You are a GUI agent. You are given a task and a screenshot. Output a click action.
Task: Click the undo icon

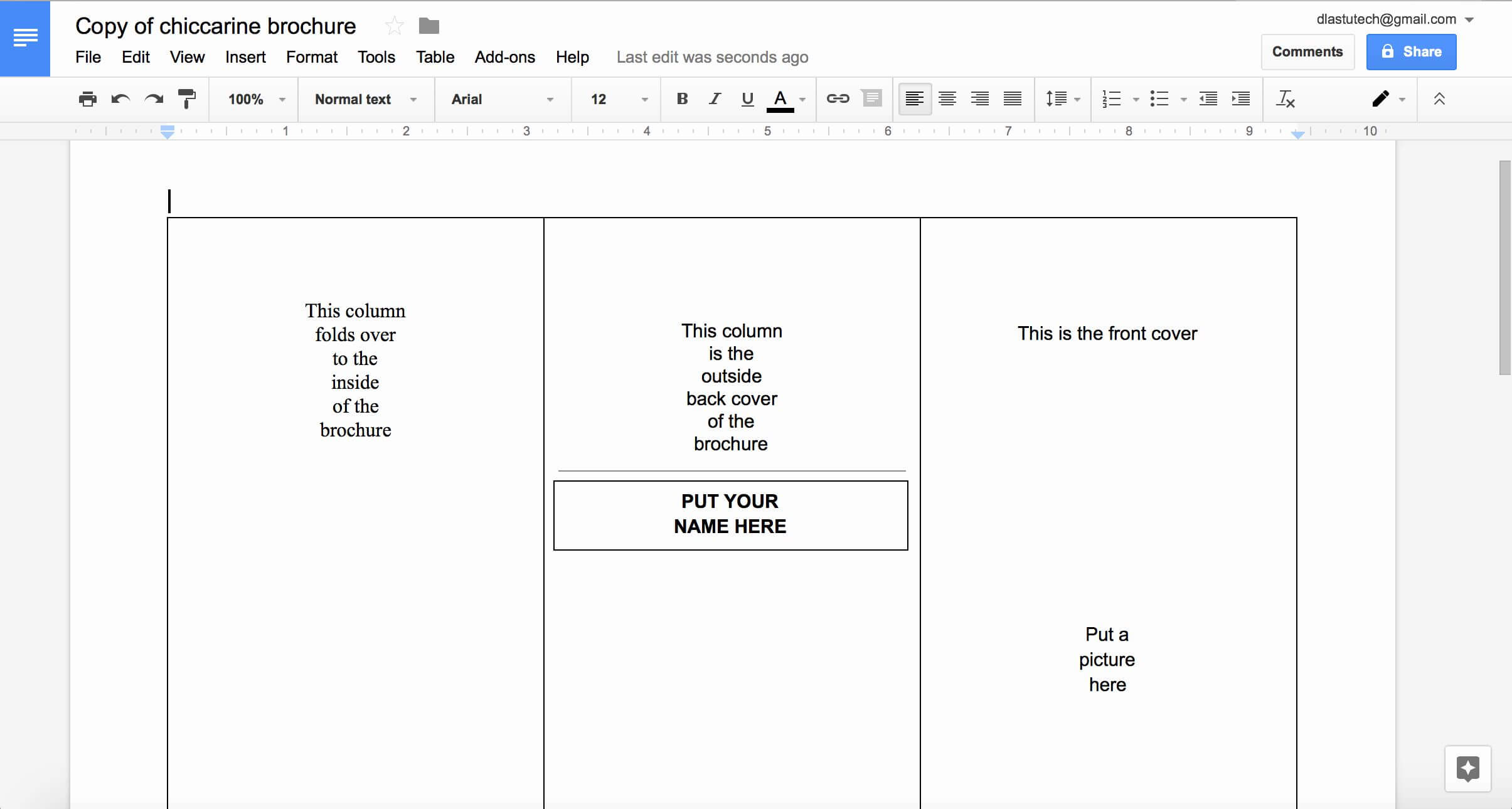coord(120,99)
